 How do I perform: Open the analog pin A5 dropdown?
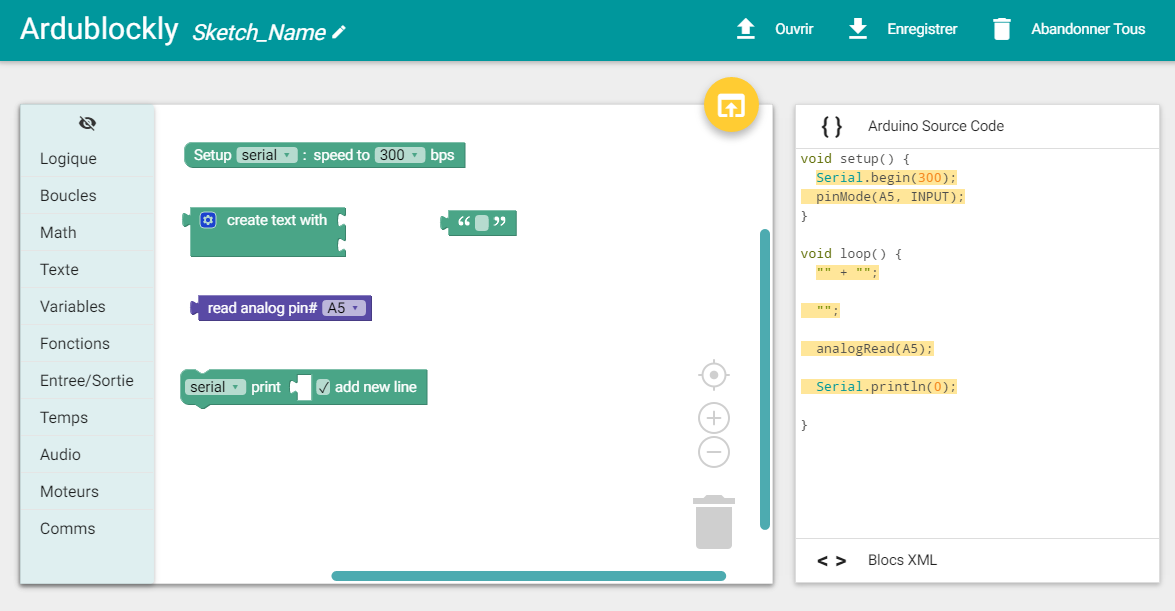pyautogui.click(x=345, y=308)
